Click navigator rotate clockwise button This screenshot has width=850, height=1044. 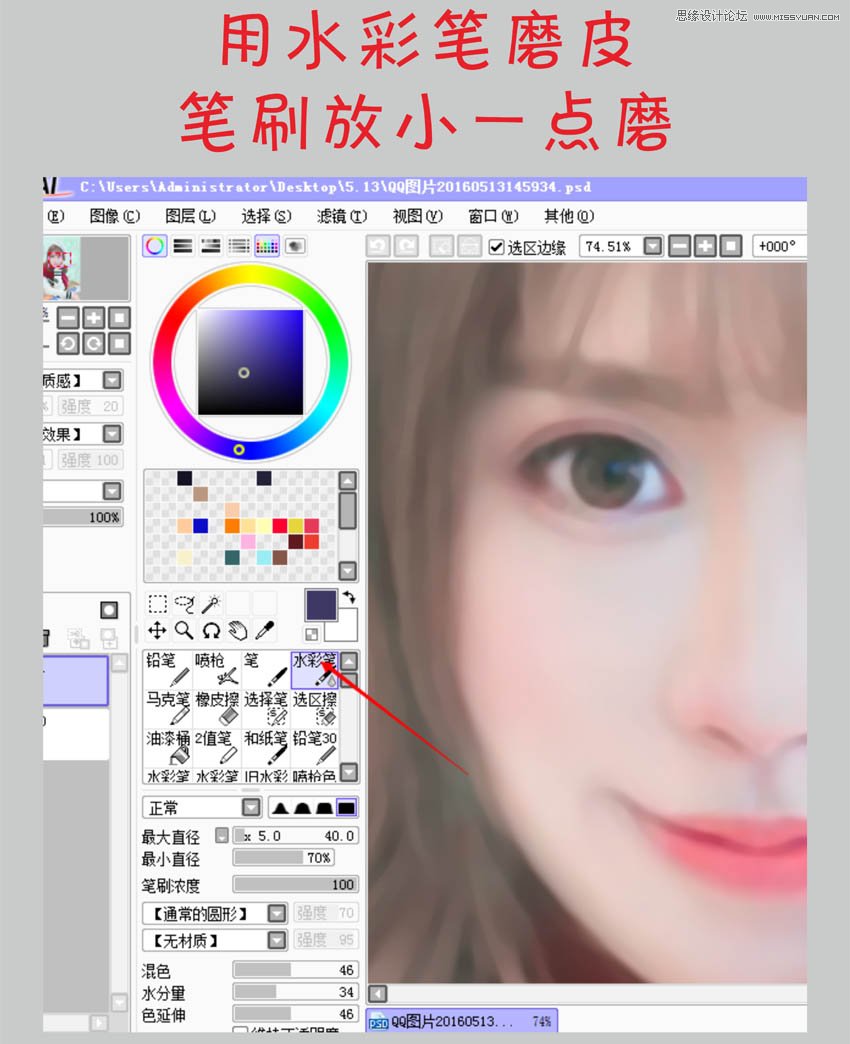point(94,344)
